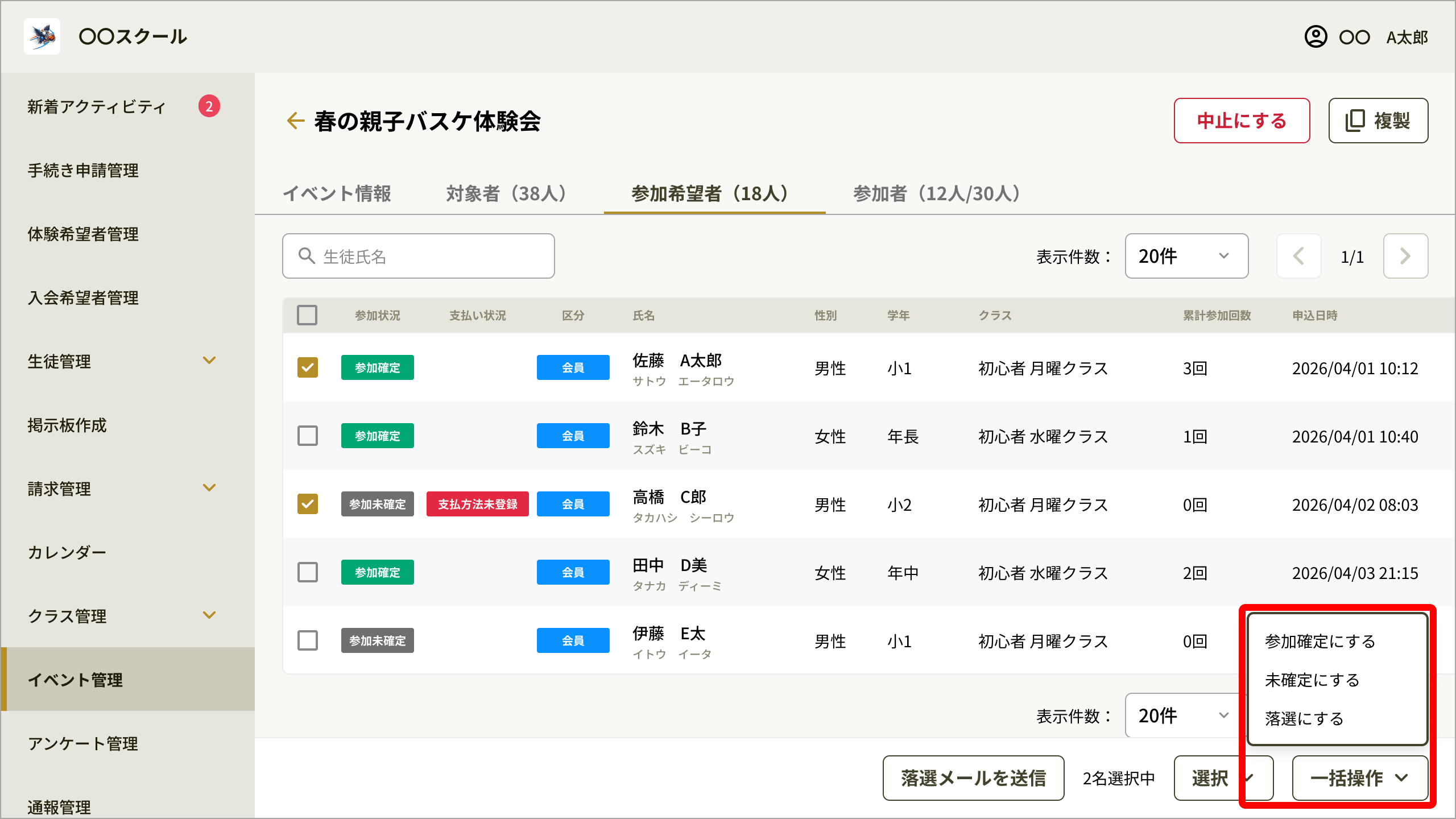The image size is (1456, 819).
Task: Open アンケート管理 in the sidebar
Action: [83, 744]
